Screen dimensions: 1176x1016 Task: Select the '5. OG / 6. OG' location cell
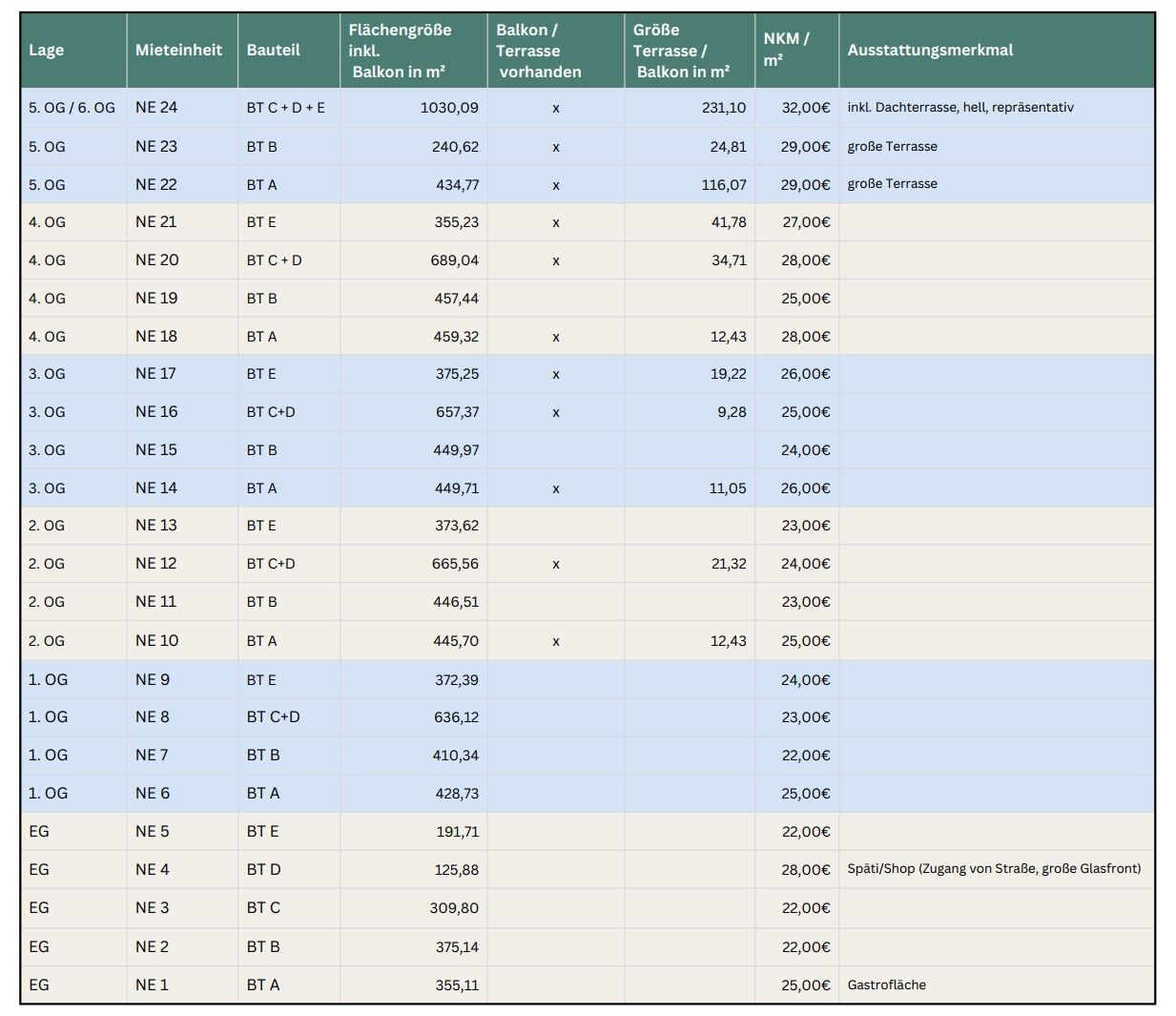coord(72,108)
